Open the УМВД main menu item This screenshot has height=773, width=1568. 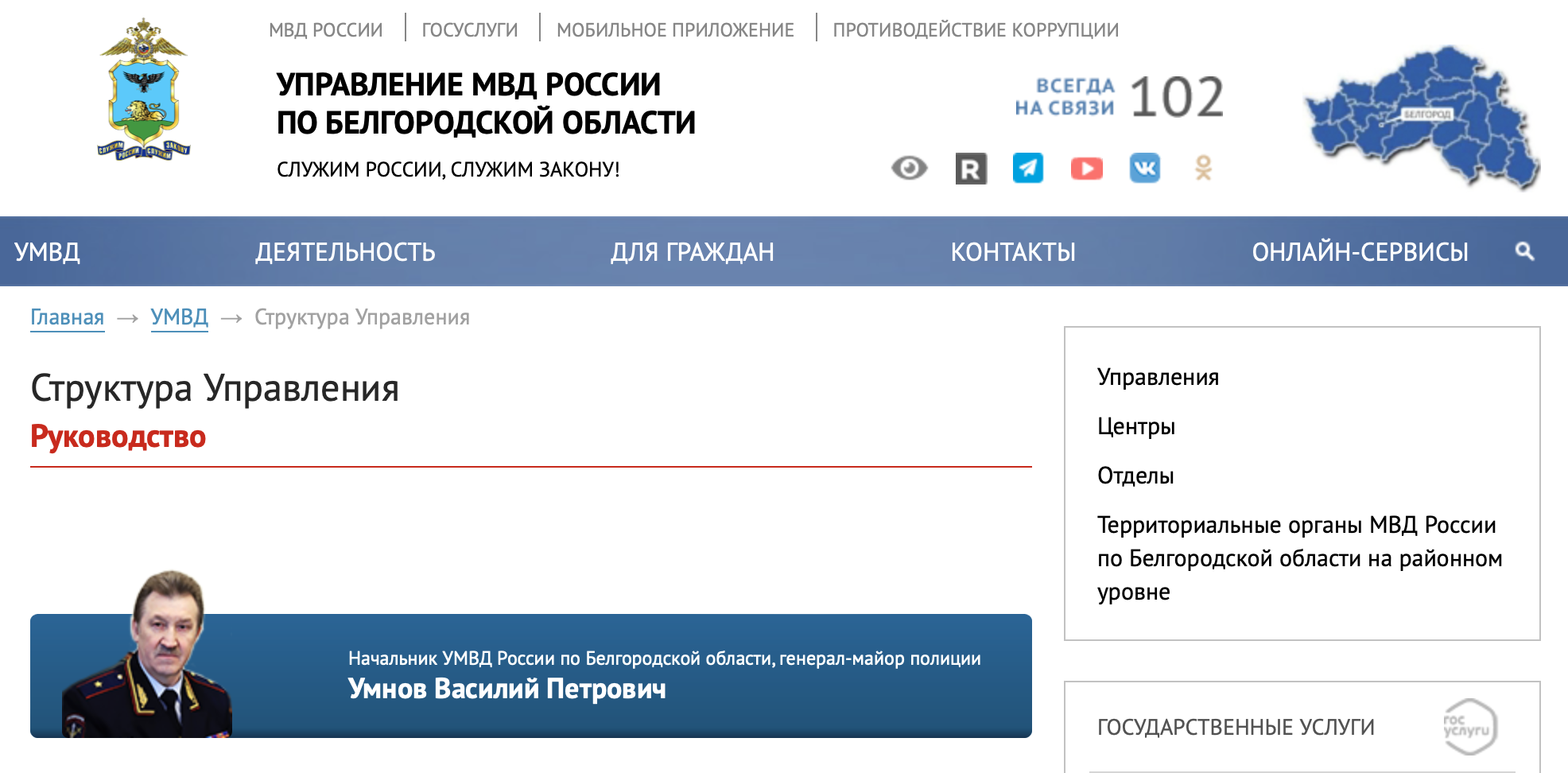[x=48, y=252]
